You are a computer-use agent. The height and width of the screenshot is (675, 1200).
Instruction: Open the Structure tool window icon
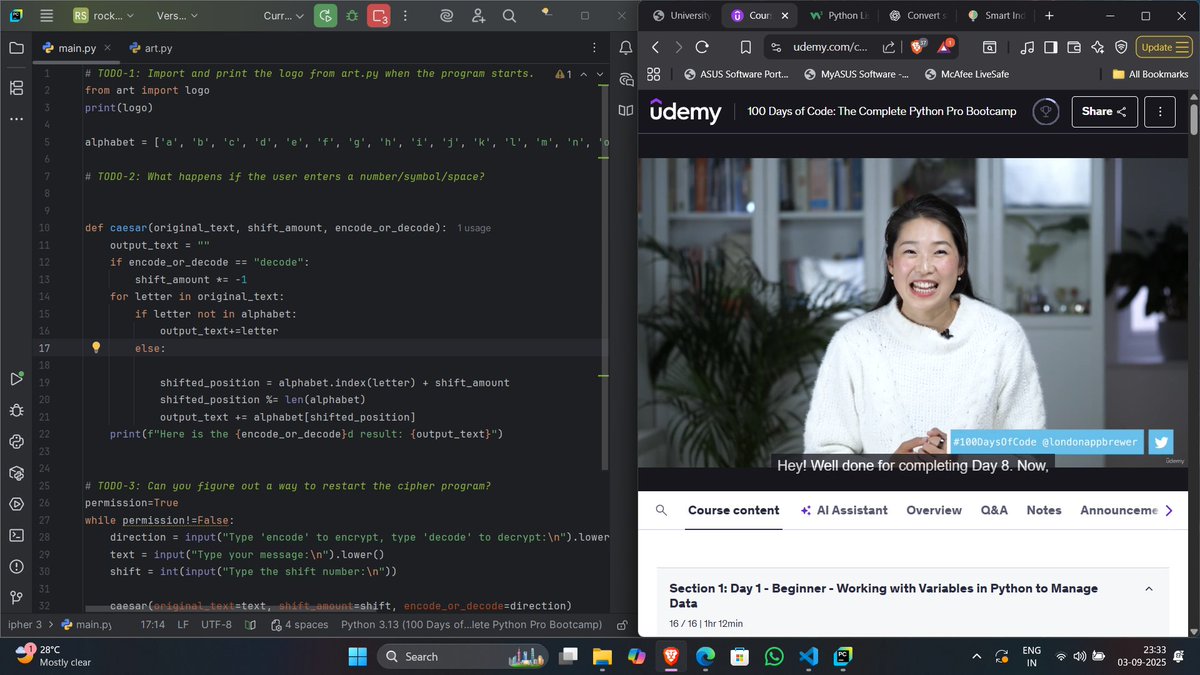[16, 88]
